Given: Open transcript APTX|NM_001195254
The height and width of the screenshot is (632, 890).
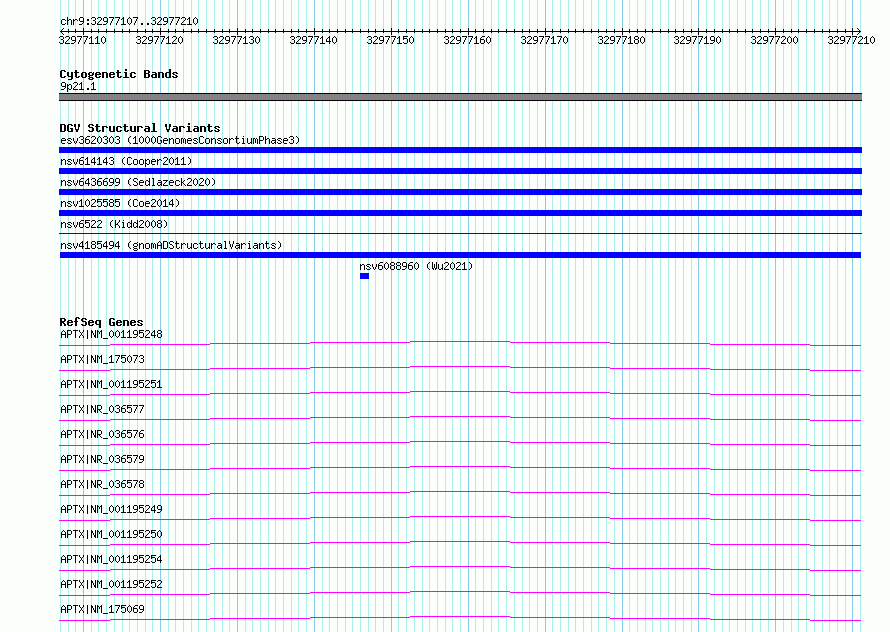Looking at the screenshot, I should pyautogui.click(x=111, y=559).
